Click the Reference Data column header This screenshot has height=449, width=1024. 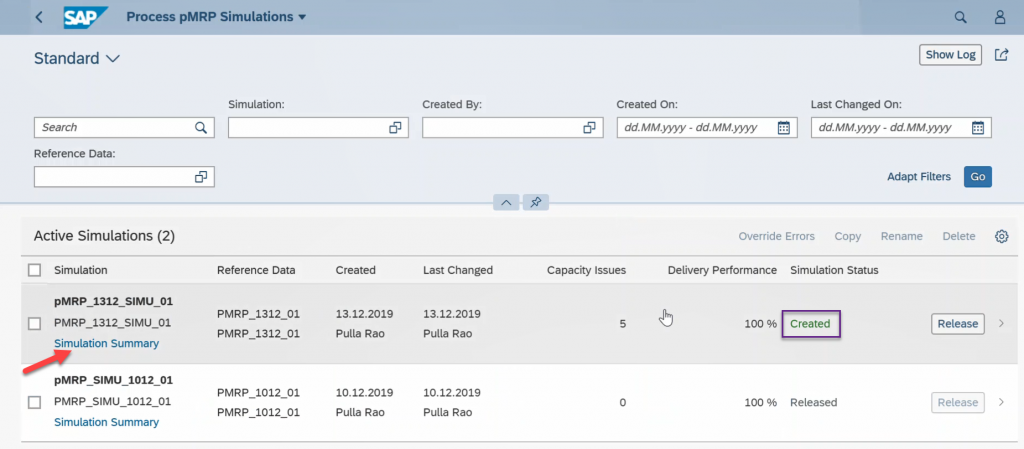click(256, 270)
